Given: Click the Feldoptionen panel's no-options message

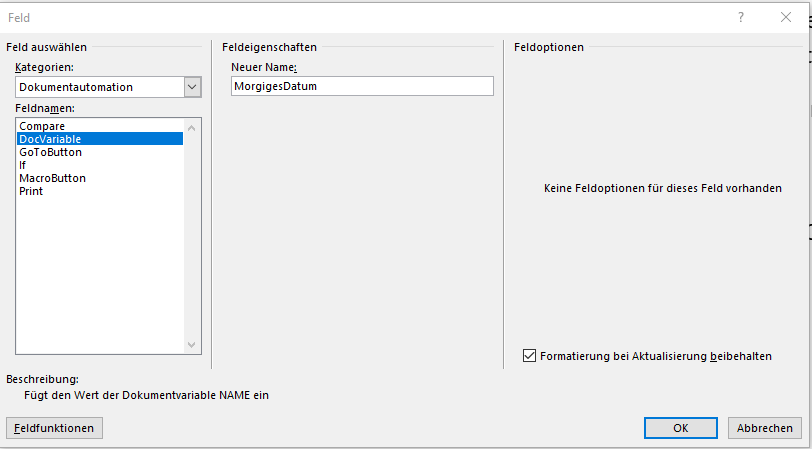Looking at the screenshot, I should tap(662, 187).
